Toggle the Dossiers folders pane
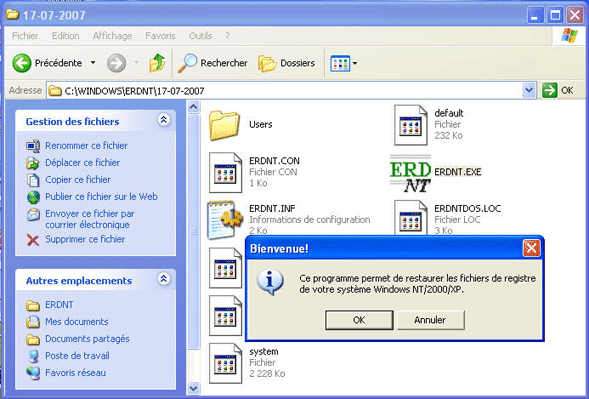The image size is (589, 399). pyautogui.click(x=287, y=63)
